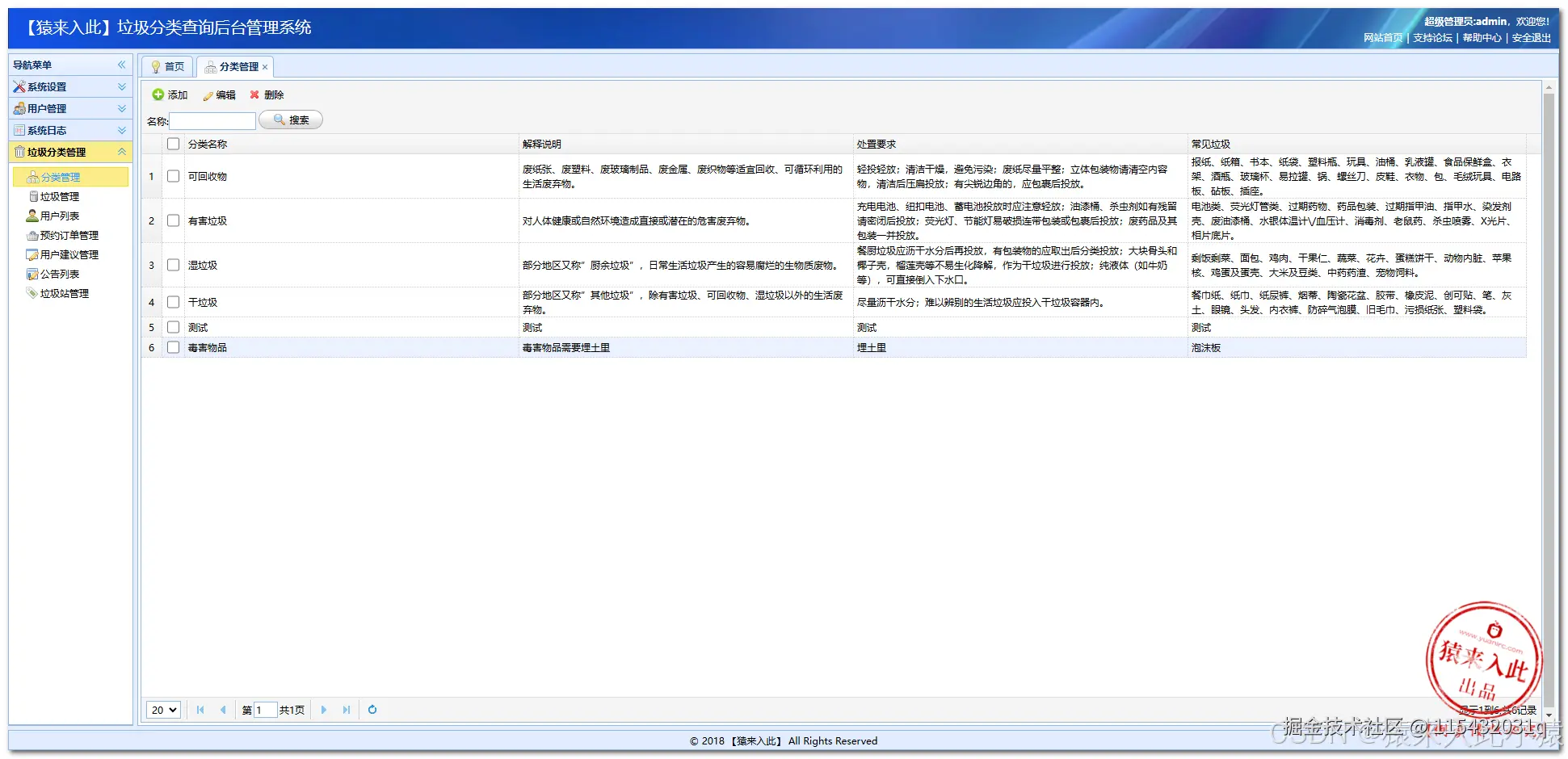Click the green add (添加) icon
The width and height of the screenshot is (1568, 759).
click(x=158, y=94)
